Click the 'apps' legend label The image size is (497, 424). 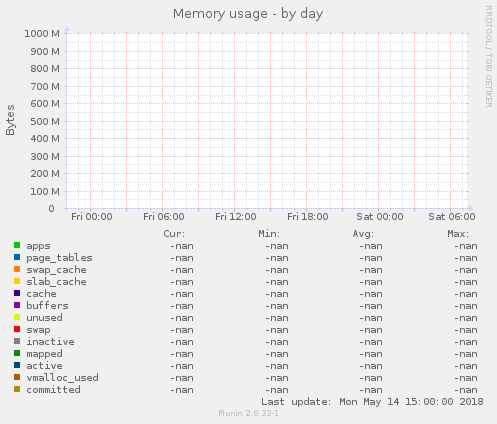pyautogui.click(x=38, y=246)
